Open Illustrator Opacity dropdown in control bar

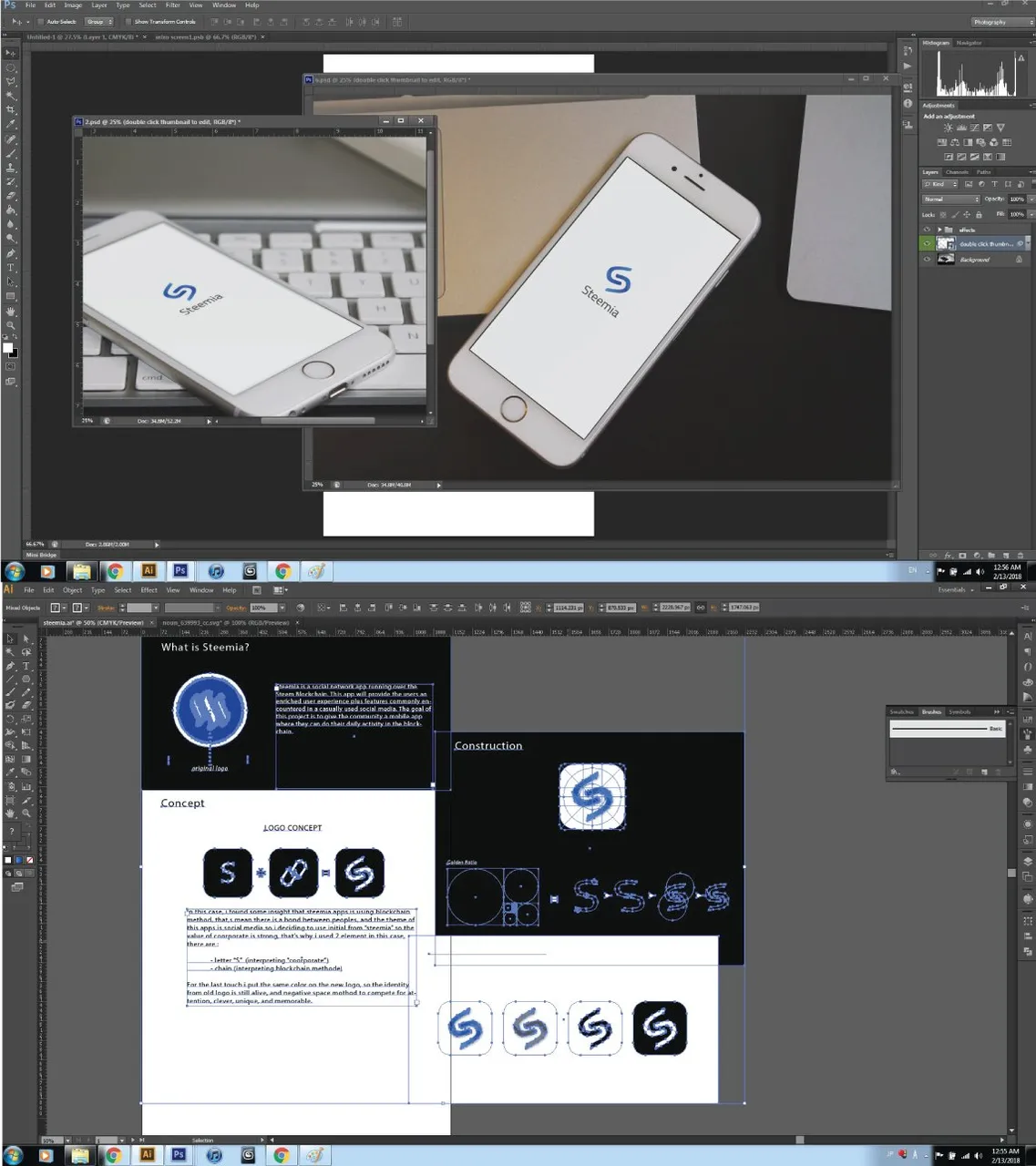pos(282,608)
